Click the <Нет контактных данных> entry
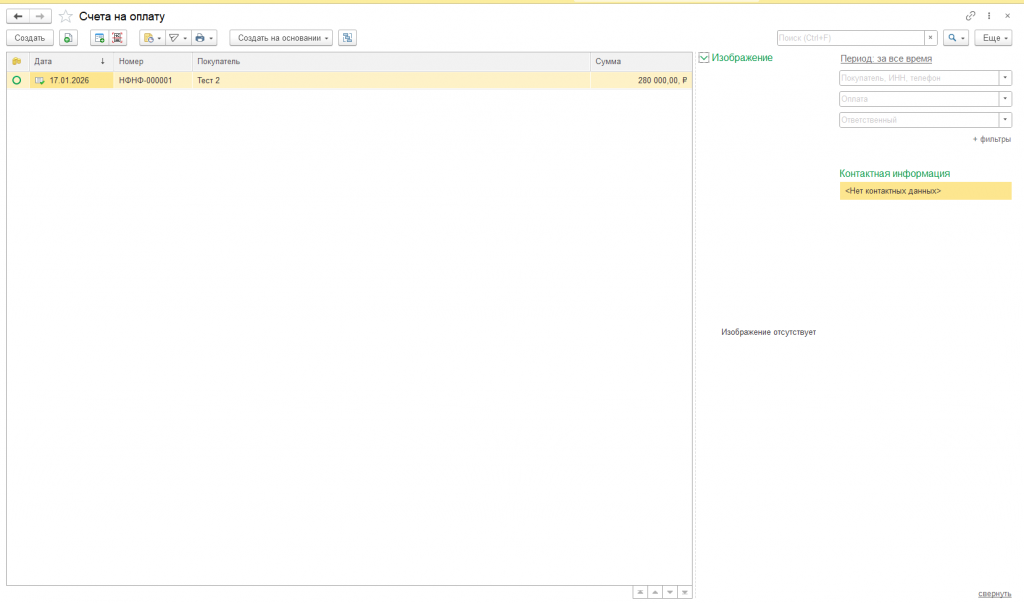1024x603 pixels. tap(925, 191)
